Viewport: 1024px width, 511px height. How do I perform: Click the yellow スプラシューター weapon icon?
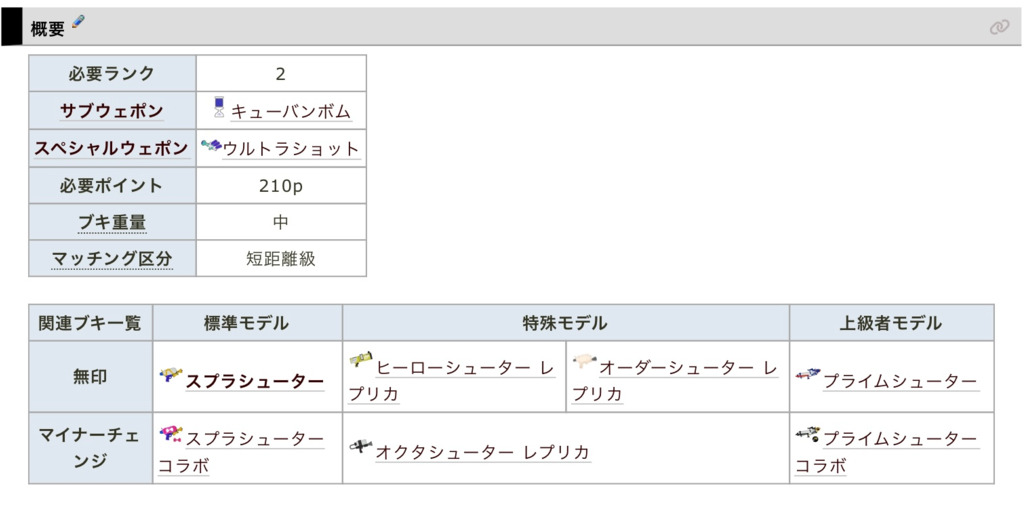pos(171,377)
